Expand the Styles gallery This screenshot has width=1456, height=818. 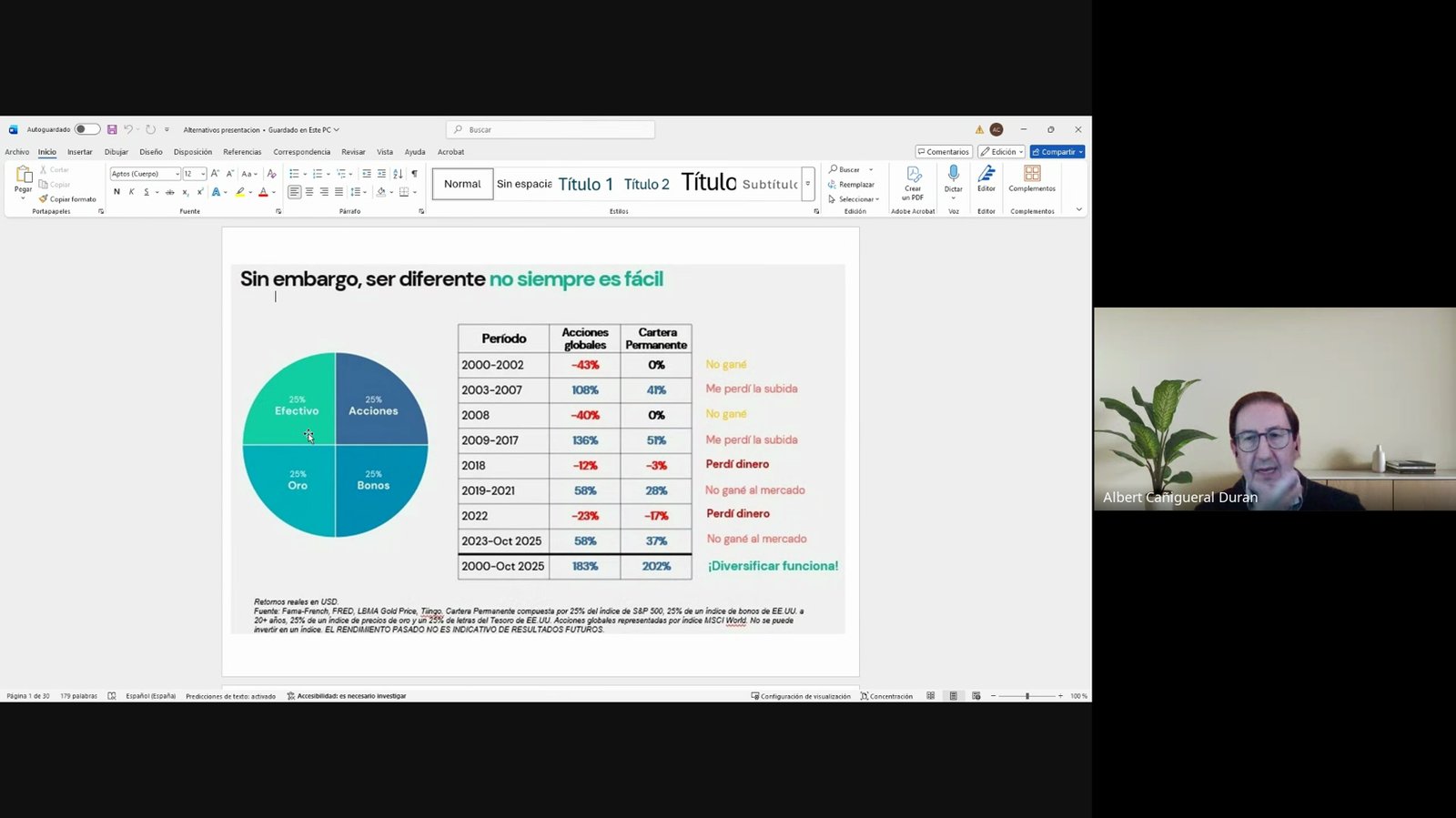point(807,184)
